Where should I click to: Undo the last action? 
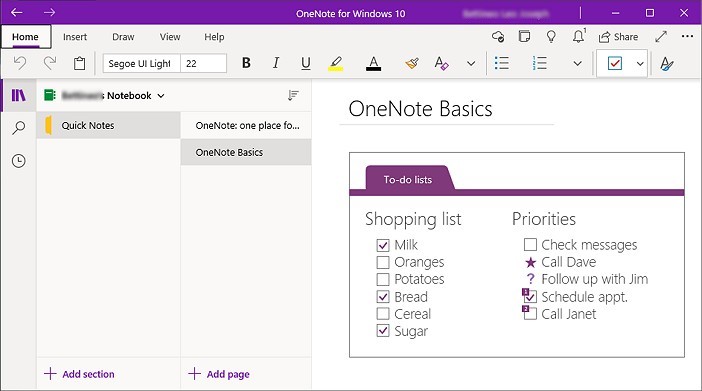click(x=20, y=63)
